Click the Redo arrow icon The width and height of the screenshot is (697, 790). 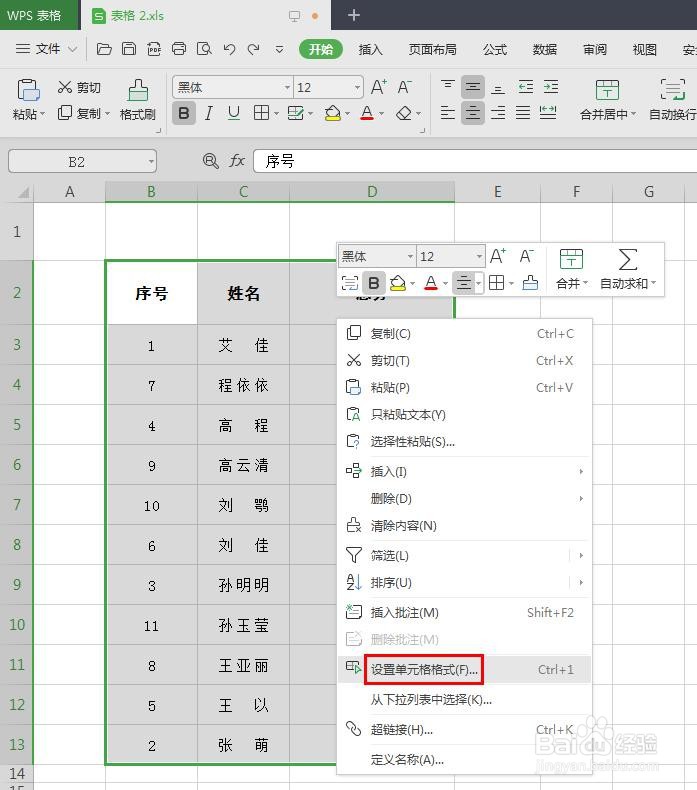(254, 49)
